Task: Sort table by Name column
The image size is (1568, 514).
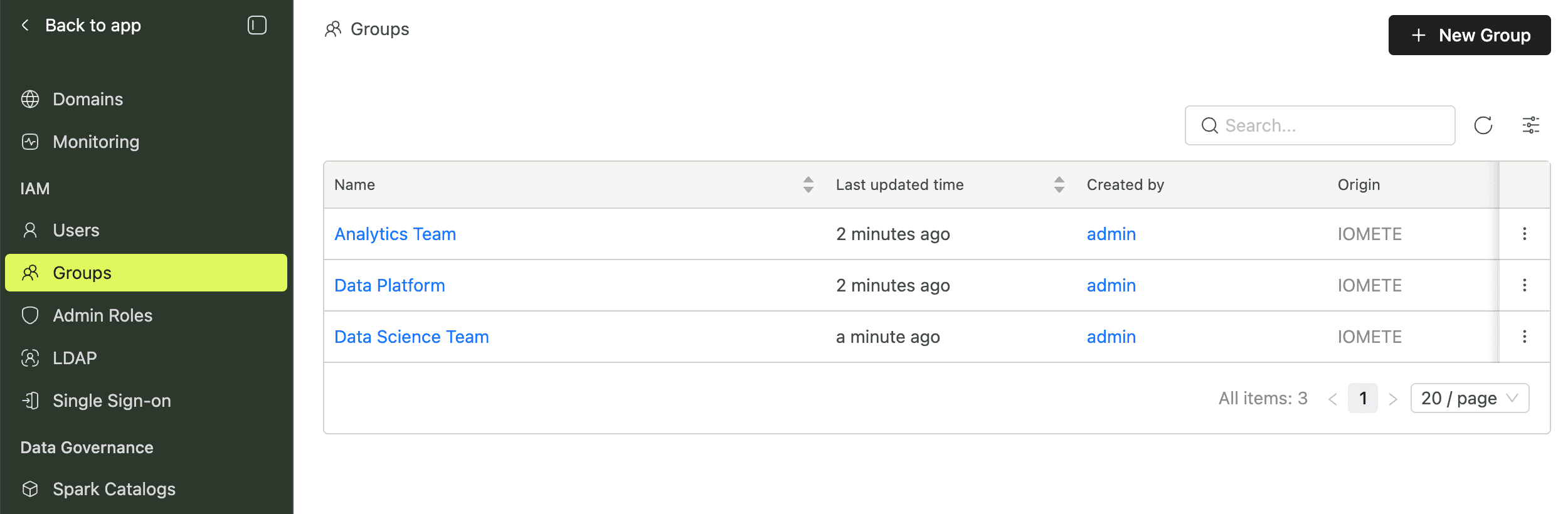Action: click(x=808, y=184)
